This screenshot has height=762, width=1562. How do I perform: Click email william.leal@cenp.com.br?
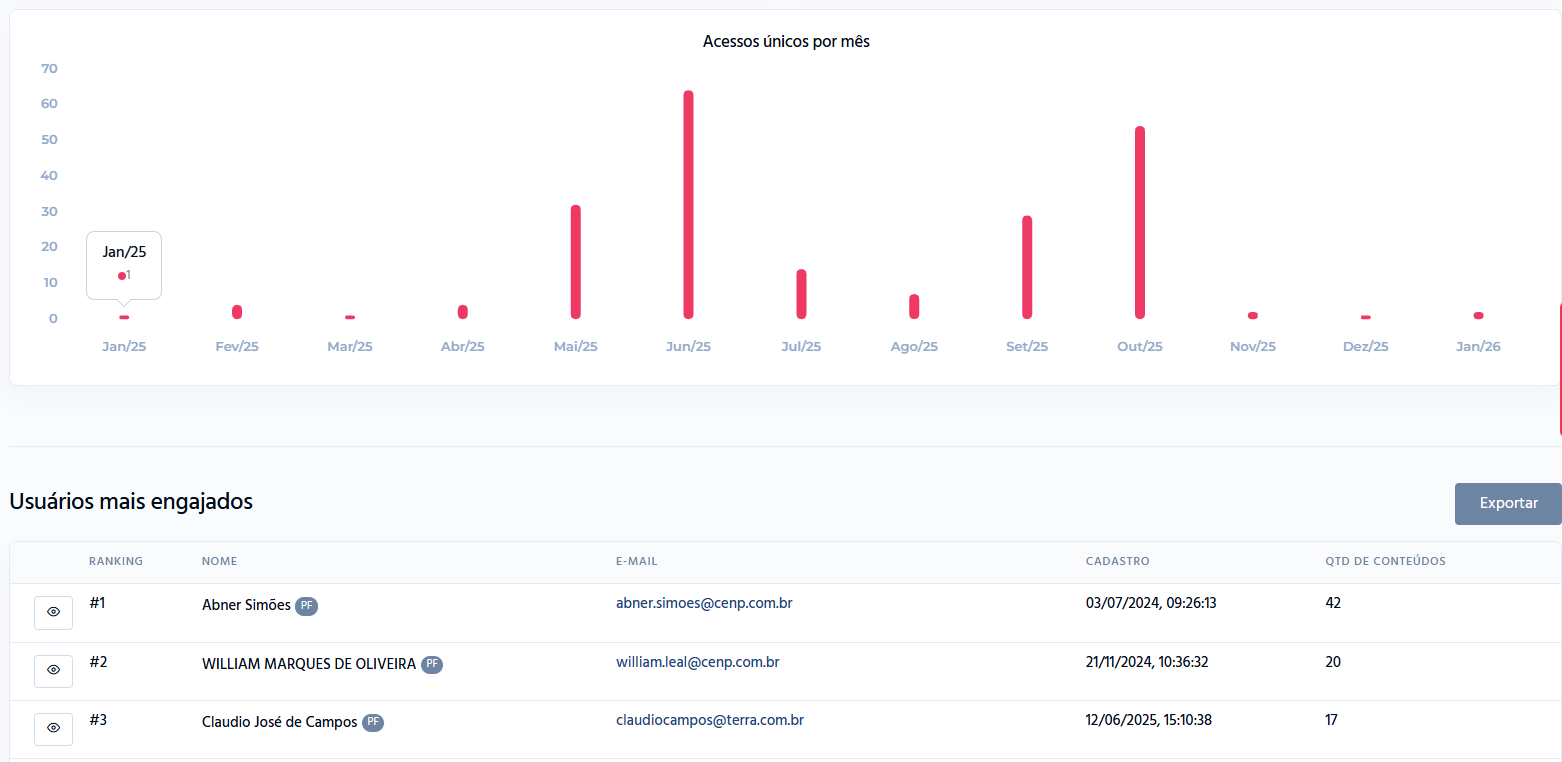698,661
